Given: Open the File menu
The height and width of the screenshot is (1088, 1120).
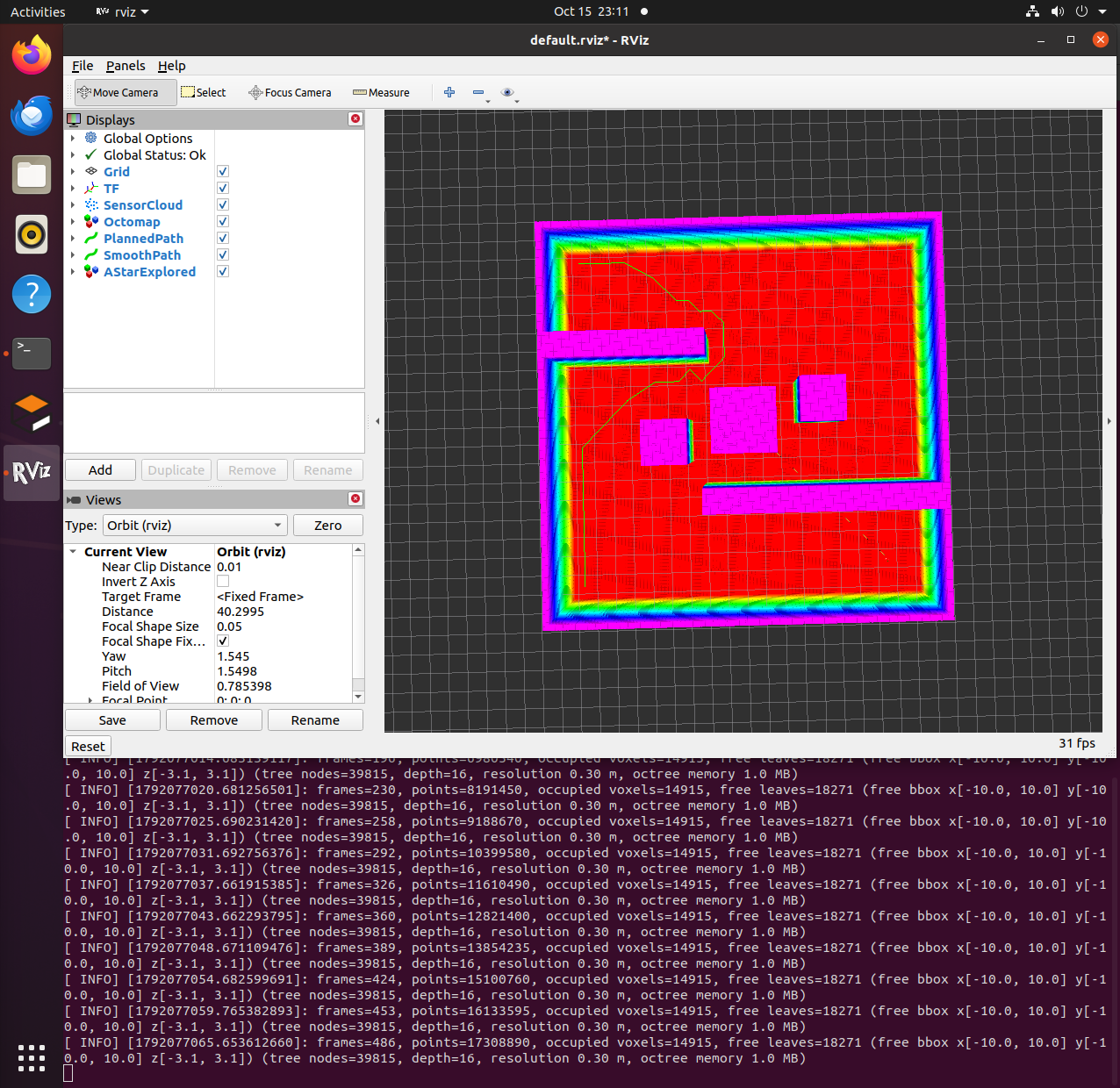Looking at the screenshot, I should point(83,66).
